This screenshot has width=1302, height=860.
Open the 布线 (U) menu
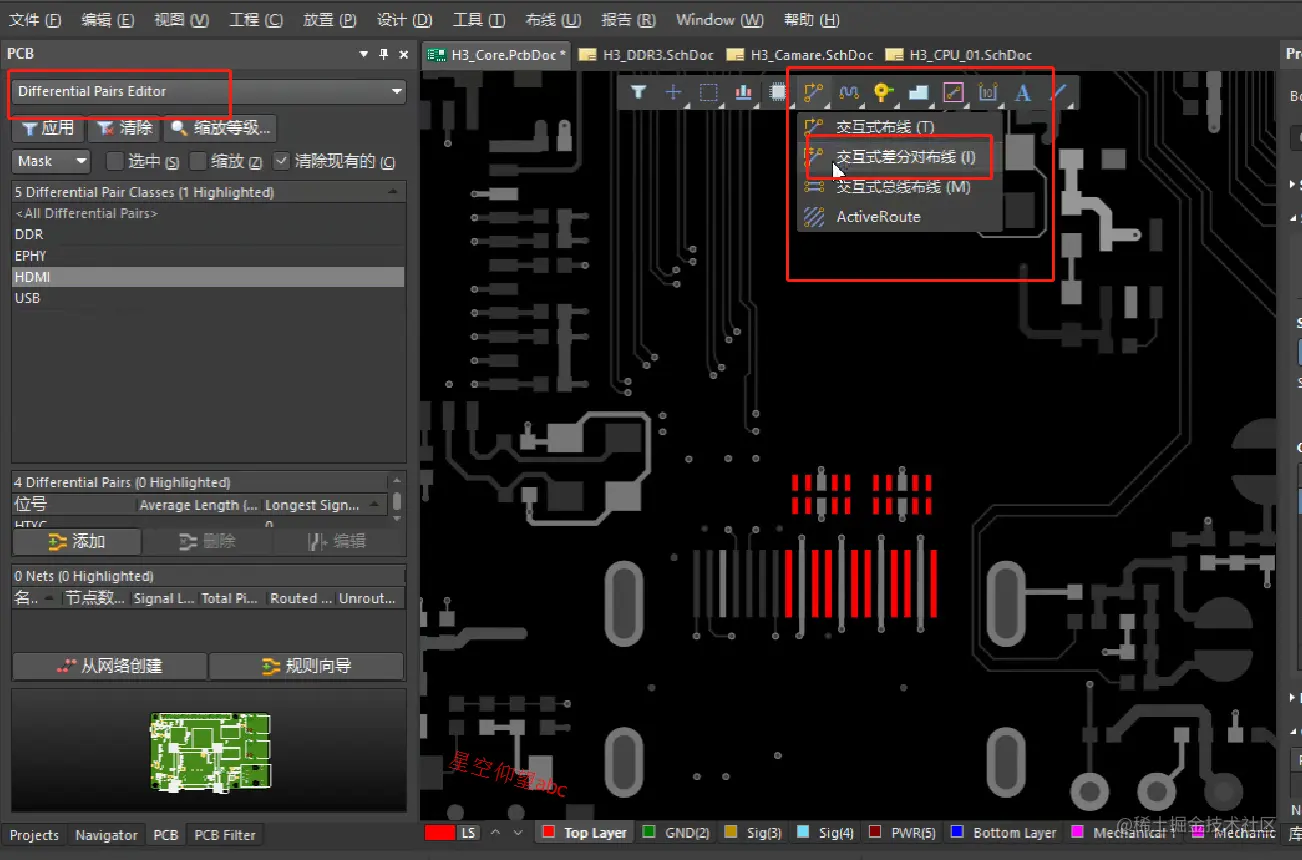point(553,20)
